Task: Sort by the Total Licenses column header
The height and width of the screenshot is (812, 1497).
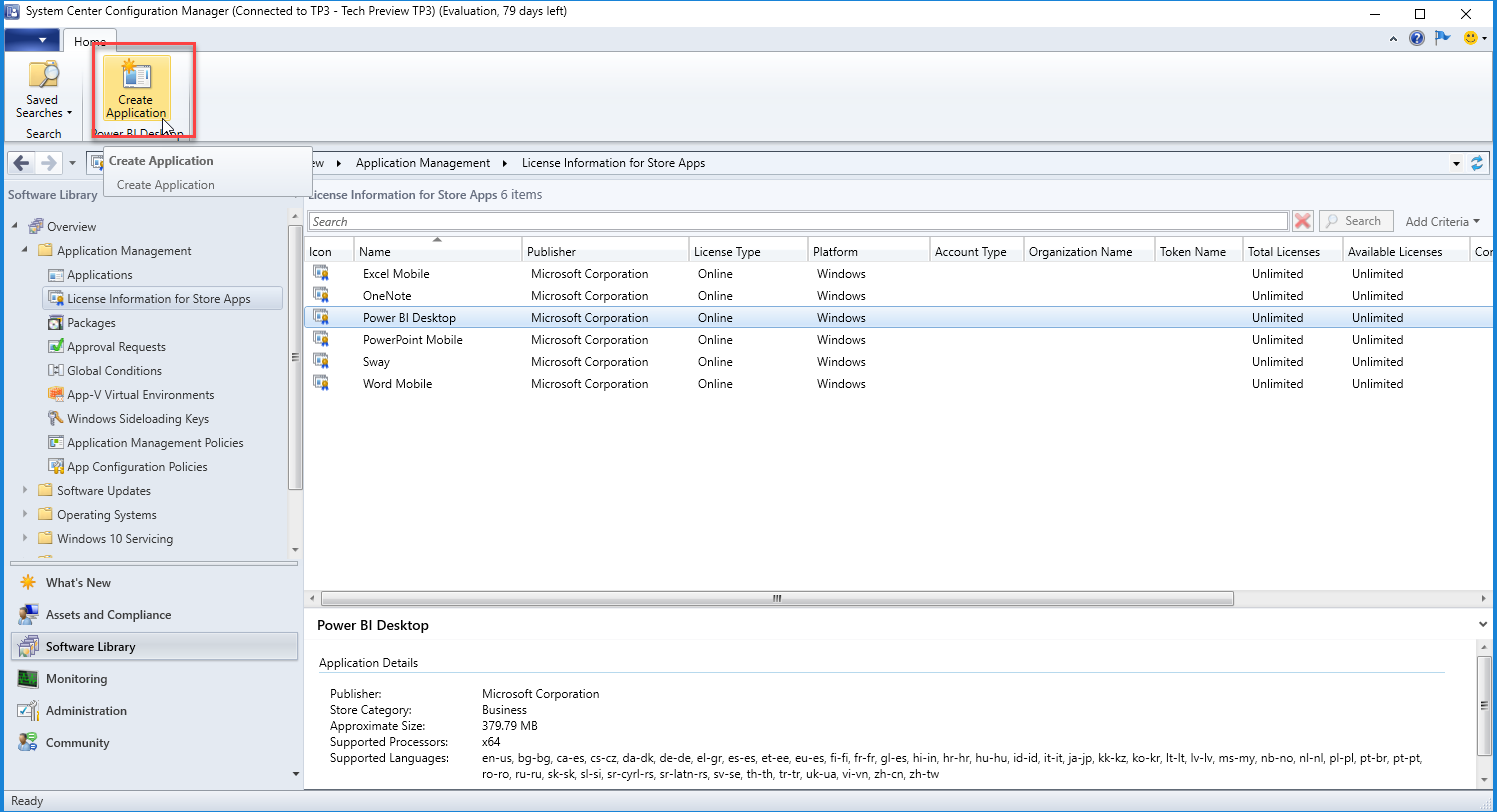Action: [x=1293, y=251]
